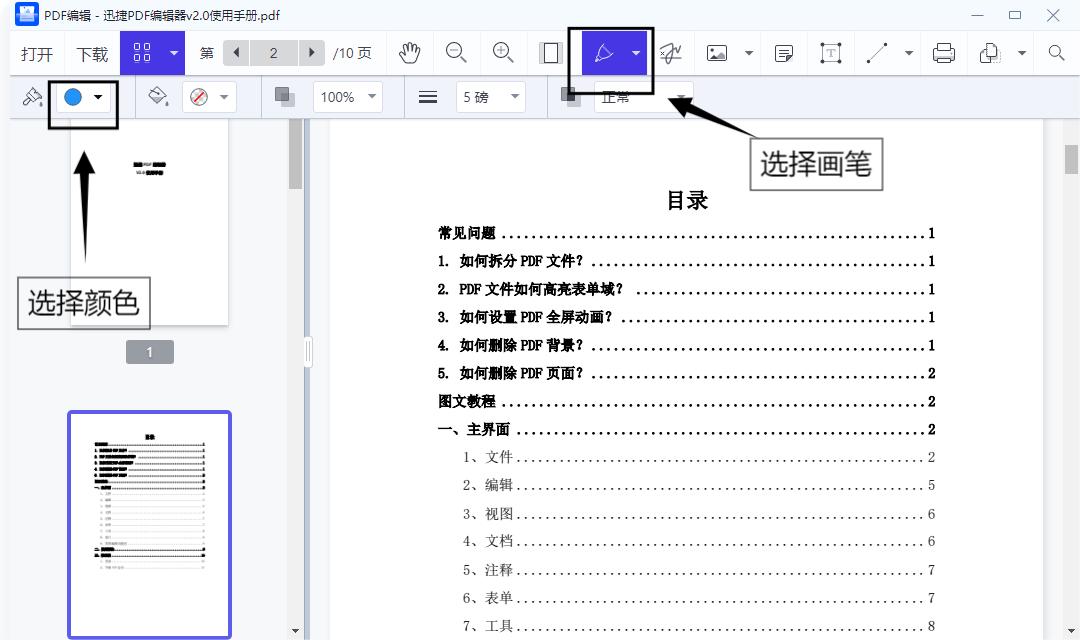
Task: Toggle single page view mode
Action: coord(550,52)
